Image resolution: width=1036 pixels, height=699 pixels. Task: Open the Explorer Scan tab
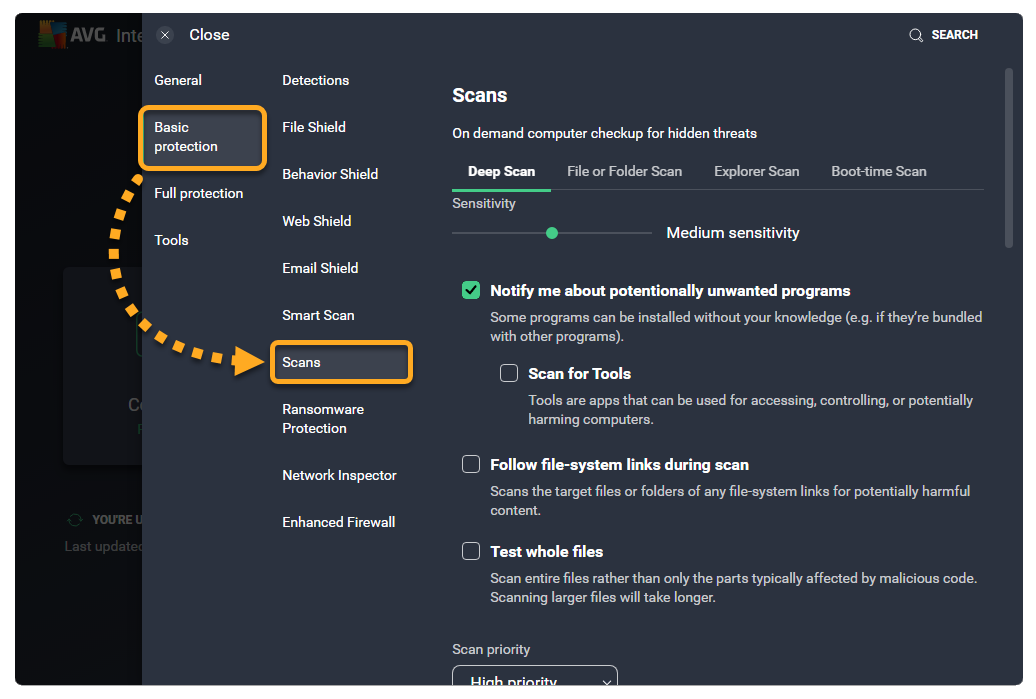[x=756, y=171]
